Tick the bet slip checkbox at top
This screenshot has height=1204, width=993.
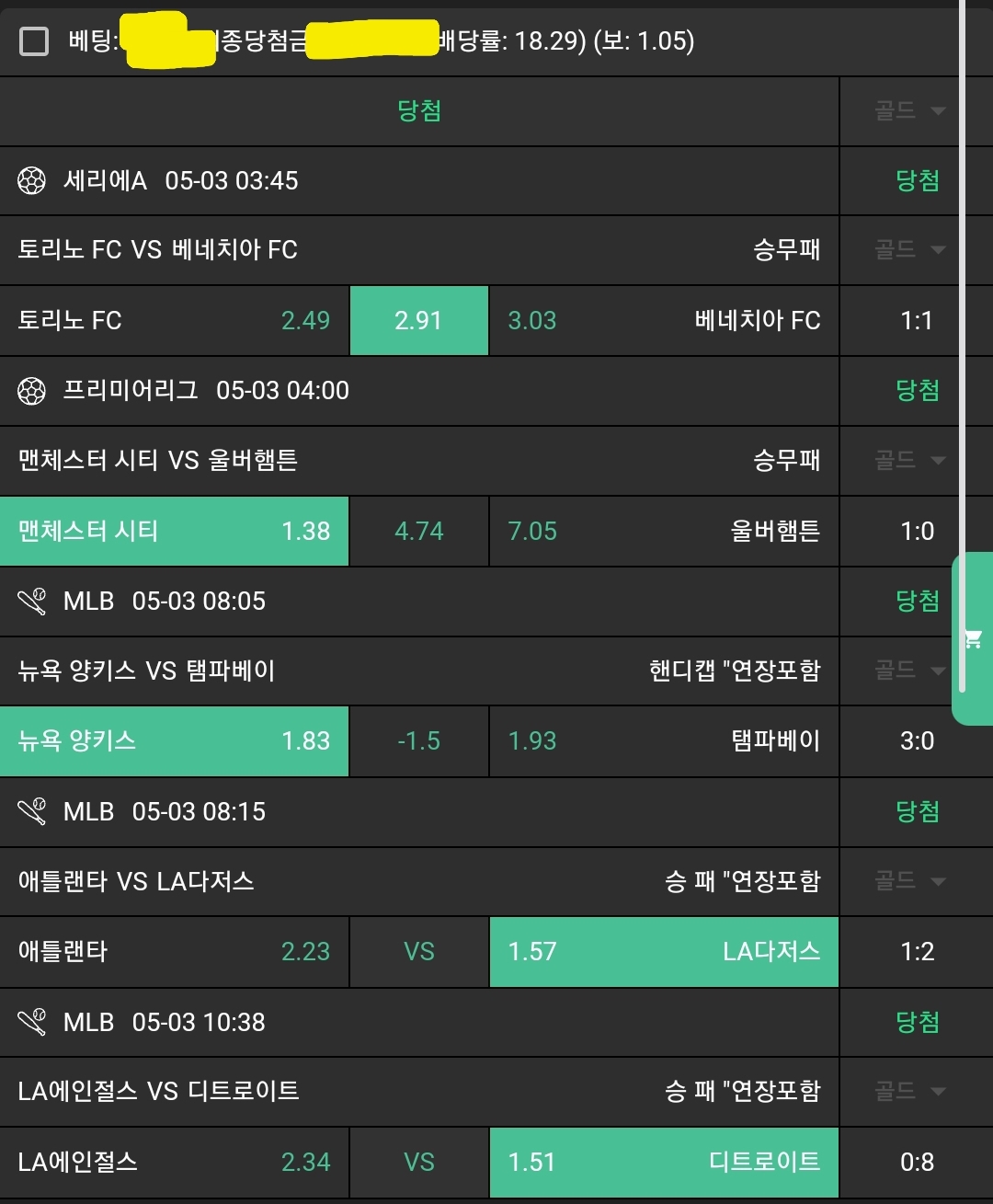tap(34, 41)
